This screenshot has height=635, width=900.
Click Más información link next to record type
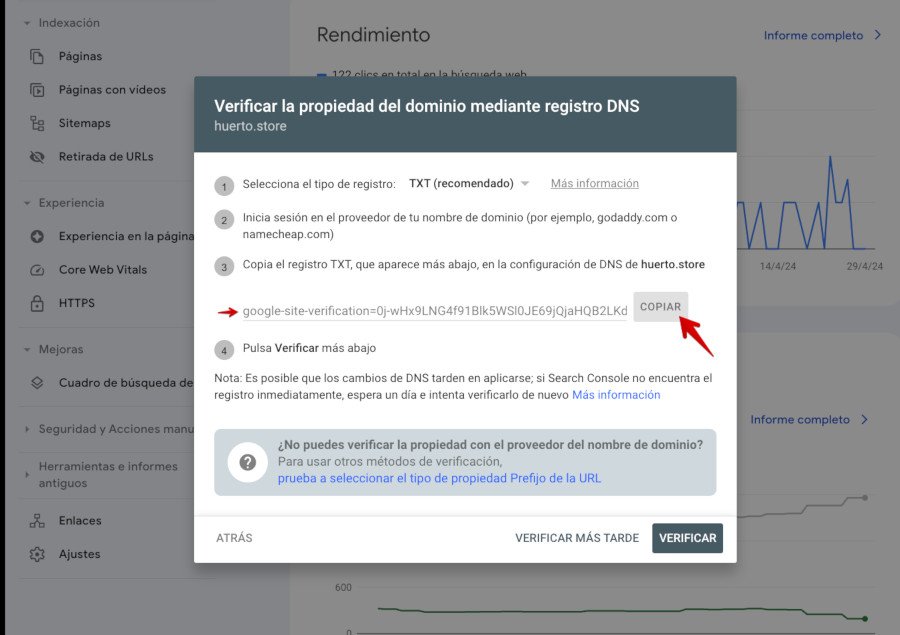coord(595,184)
